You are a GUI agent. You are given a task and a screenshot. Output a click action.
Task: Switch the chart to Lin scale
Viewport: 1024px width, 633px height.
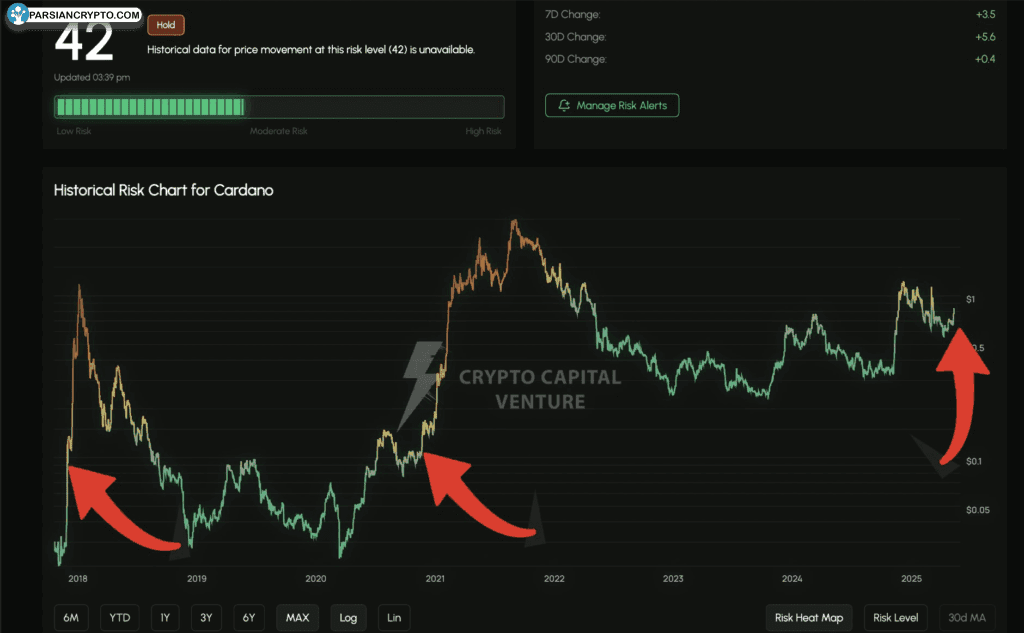[x=394, y=618]
